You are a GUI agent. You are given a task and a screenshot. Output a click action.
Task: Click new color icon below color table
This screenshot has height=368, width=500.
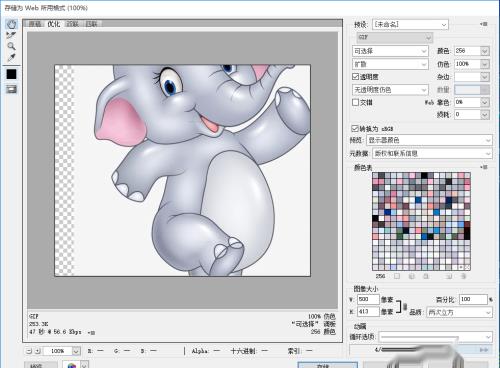point(449,276)
